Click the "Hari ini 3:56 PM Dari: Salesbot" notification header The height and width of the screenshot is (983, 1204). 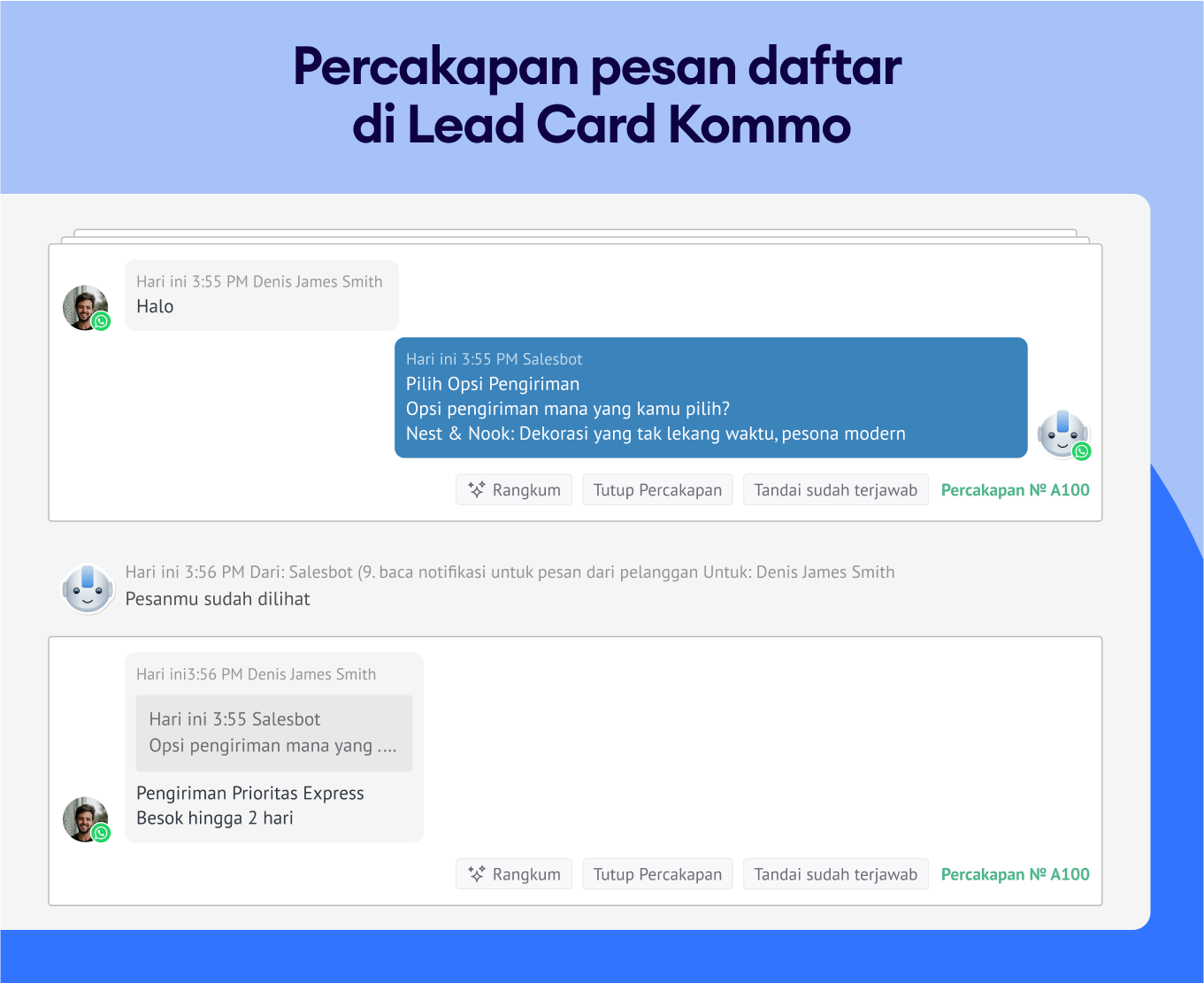pyautogui.click(x=510, y=572)
